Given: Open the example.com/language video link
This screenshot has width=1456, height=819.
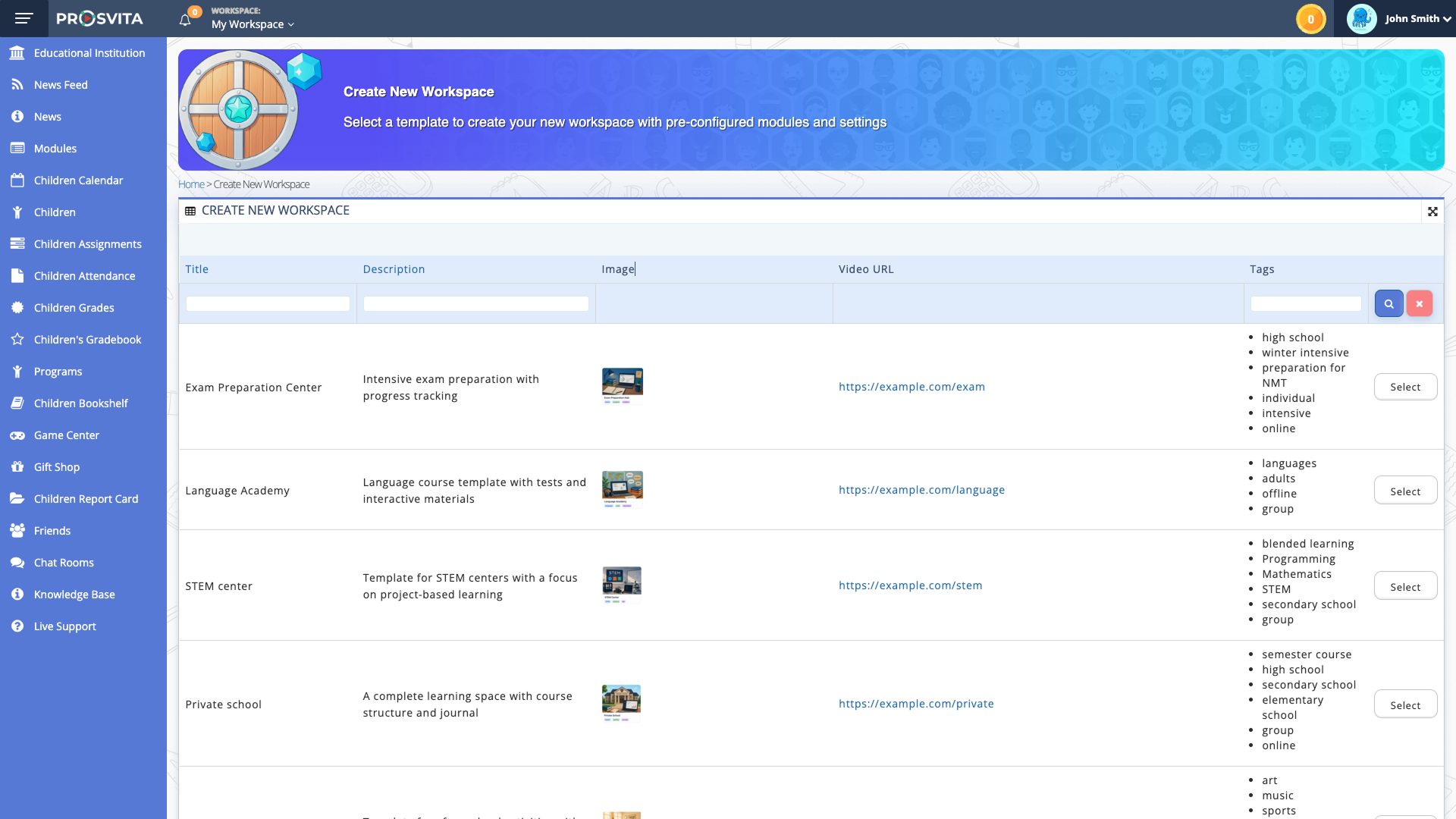Looking at the screenshot, I should tap(921, 490).
